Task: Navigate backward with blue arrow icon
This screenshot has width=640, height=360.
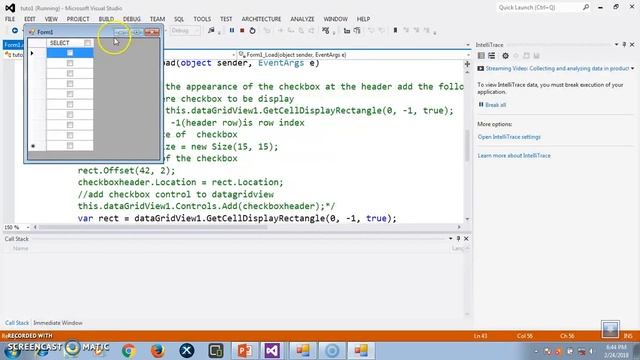Action: point(15,30)
